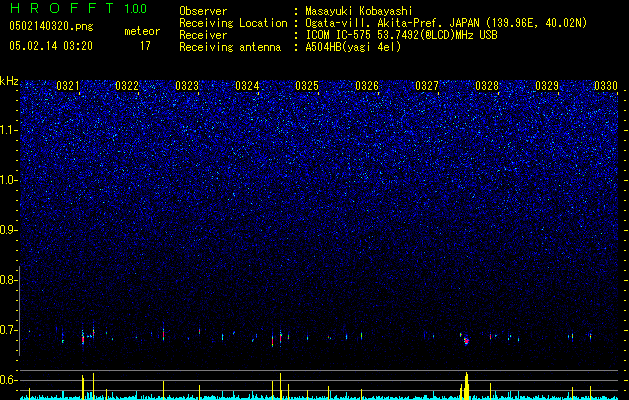Click the 0330 time marker
Screen dimensions: 629x400
click(606, 86)
